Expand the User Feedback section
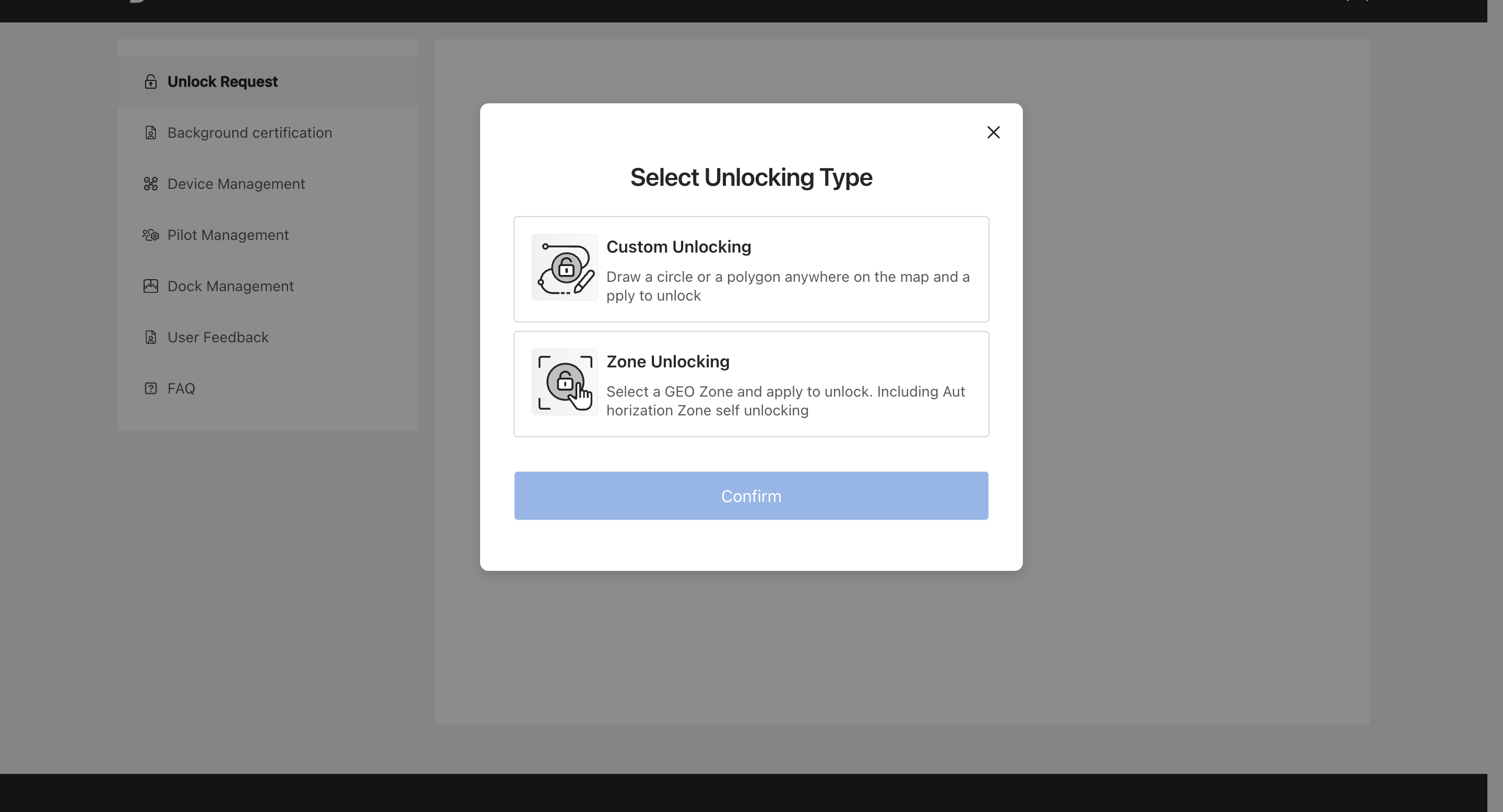1503x812 pixels. [218, 337]
